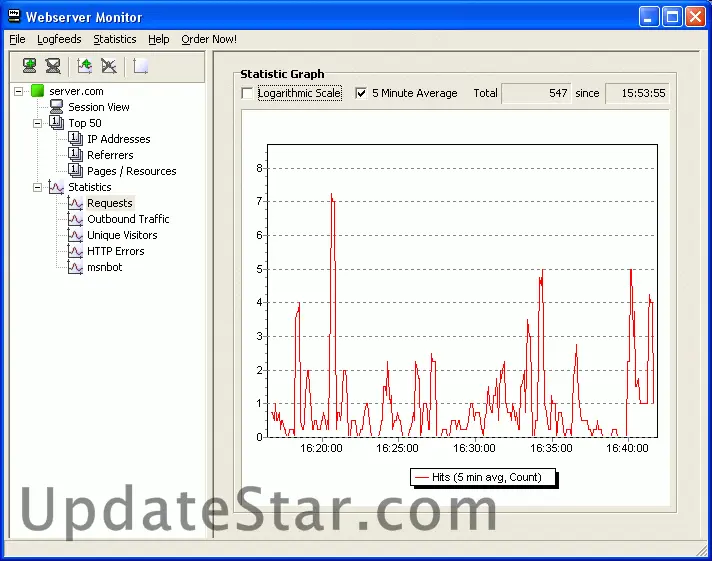Maximize the Webserver Monitor window
Image resolution: width=712 pixels, height=561 pixels.
tap(672, 17)
